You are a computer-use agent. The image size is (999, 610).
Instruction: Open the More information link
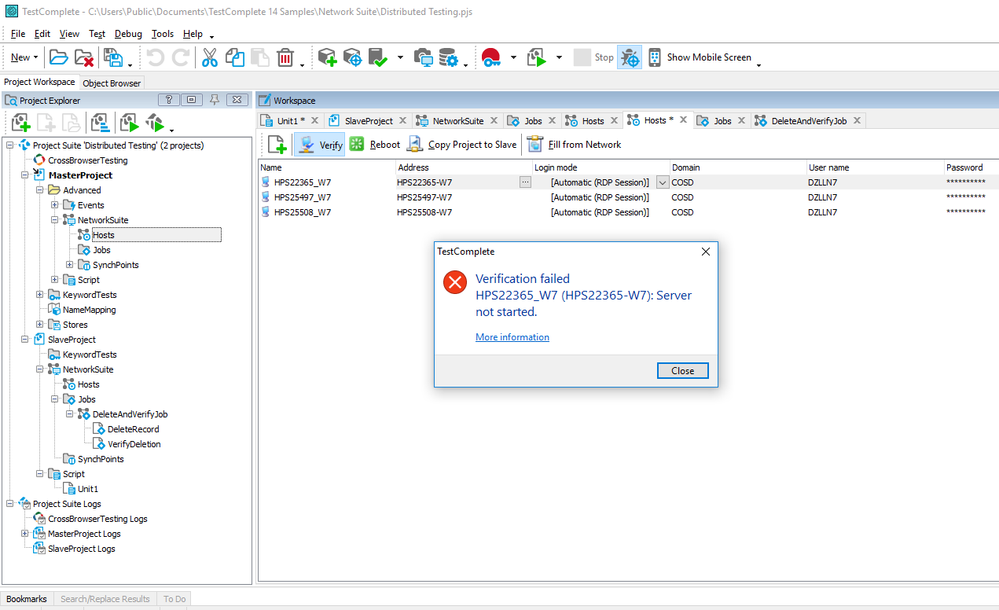512,337
